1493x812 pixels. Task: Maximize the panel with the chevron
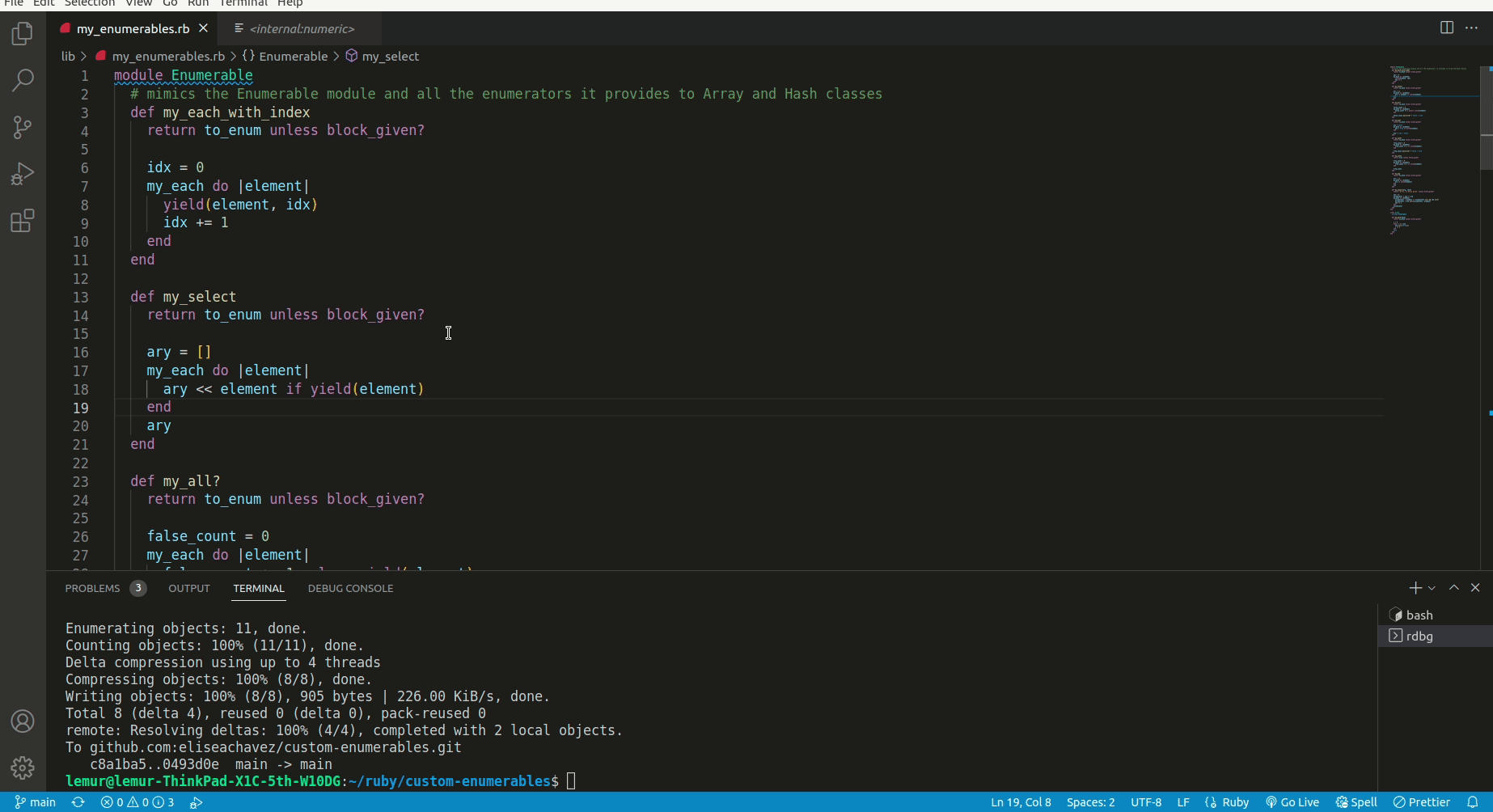pyautogui.click(x=1452, y=588)
